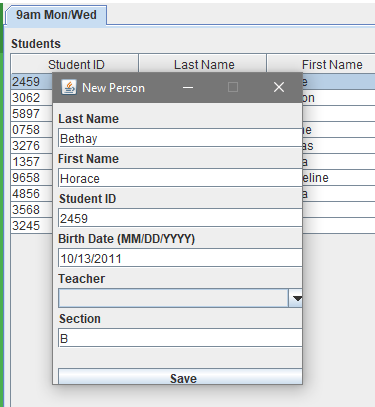Click the disabled maximize button of New Person
Image resolution: width=375 pixels, height=407 pixels.
(233, 88)
